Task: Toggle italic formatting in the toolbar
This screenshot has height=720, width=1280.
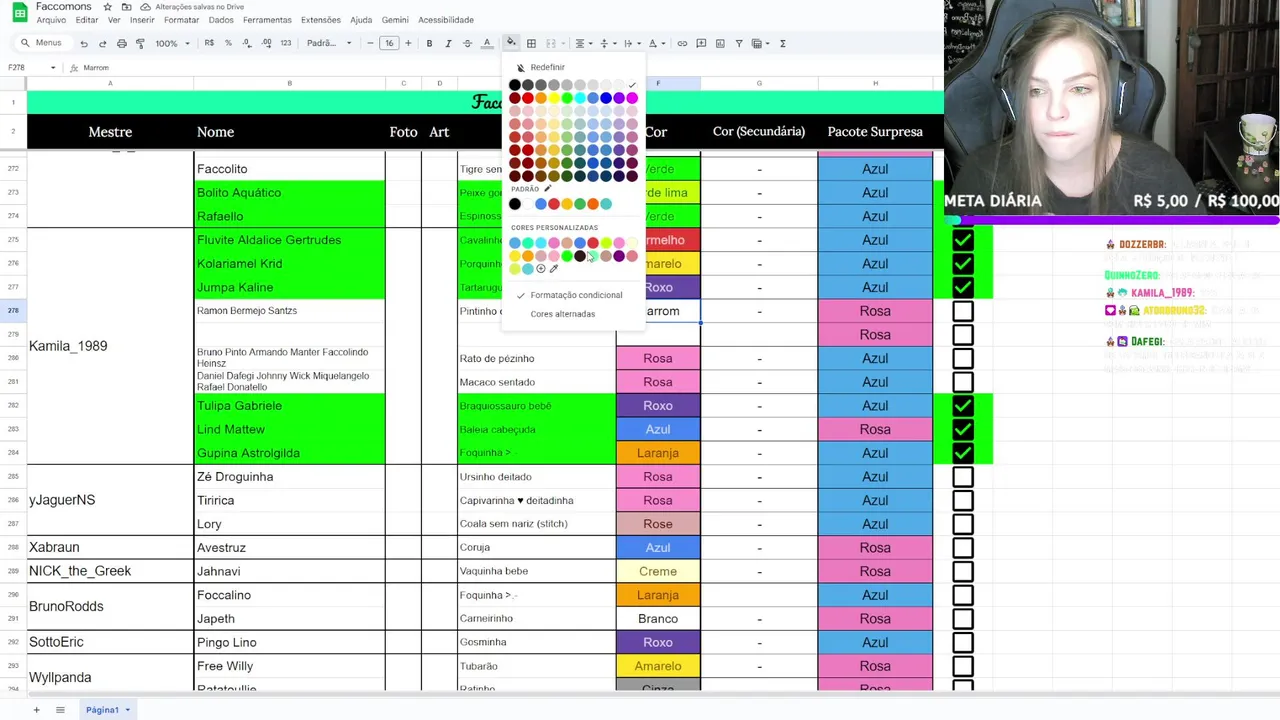Action: [448, 43]
